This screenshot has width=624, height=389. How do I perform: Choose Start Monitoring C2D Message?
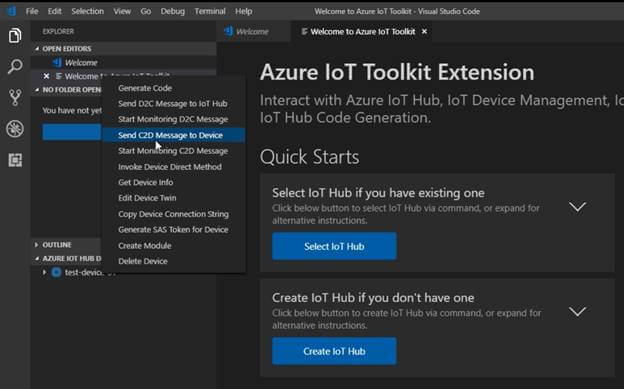pos(174,151)
